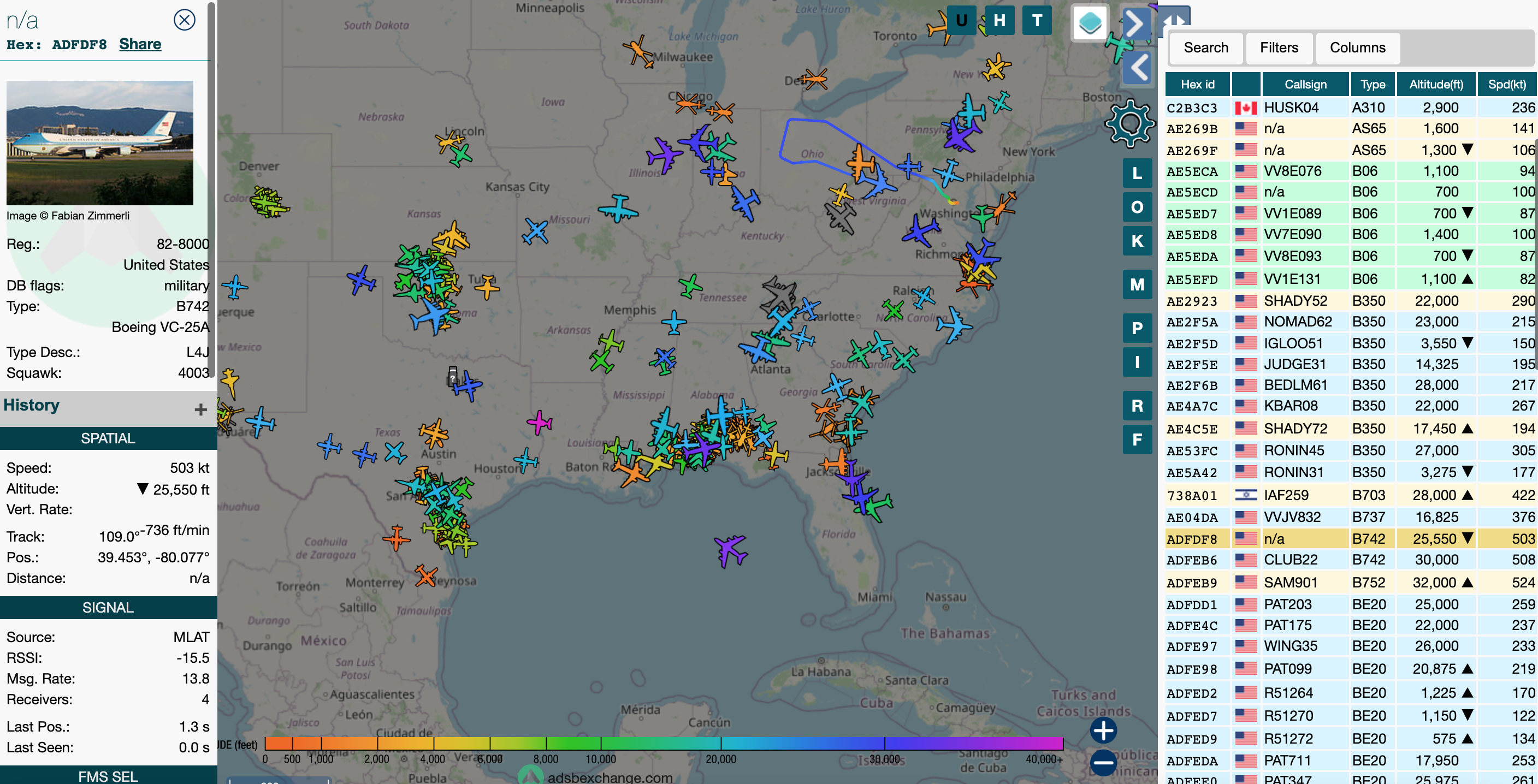Open the Search tab

tap(1206, 47)
